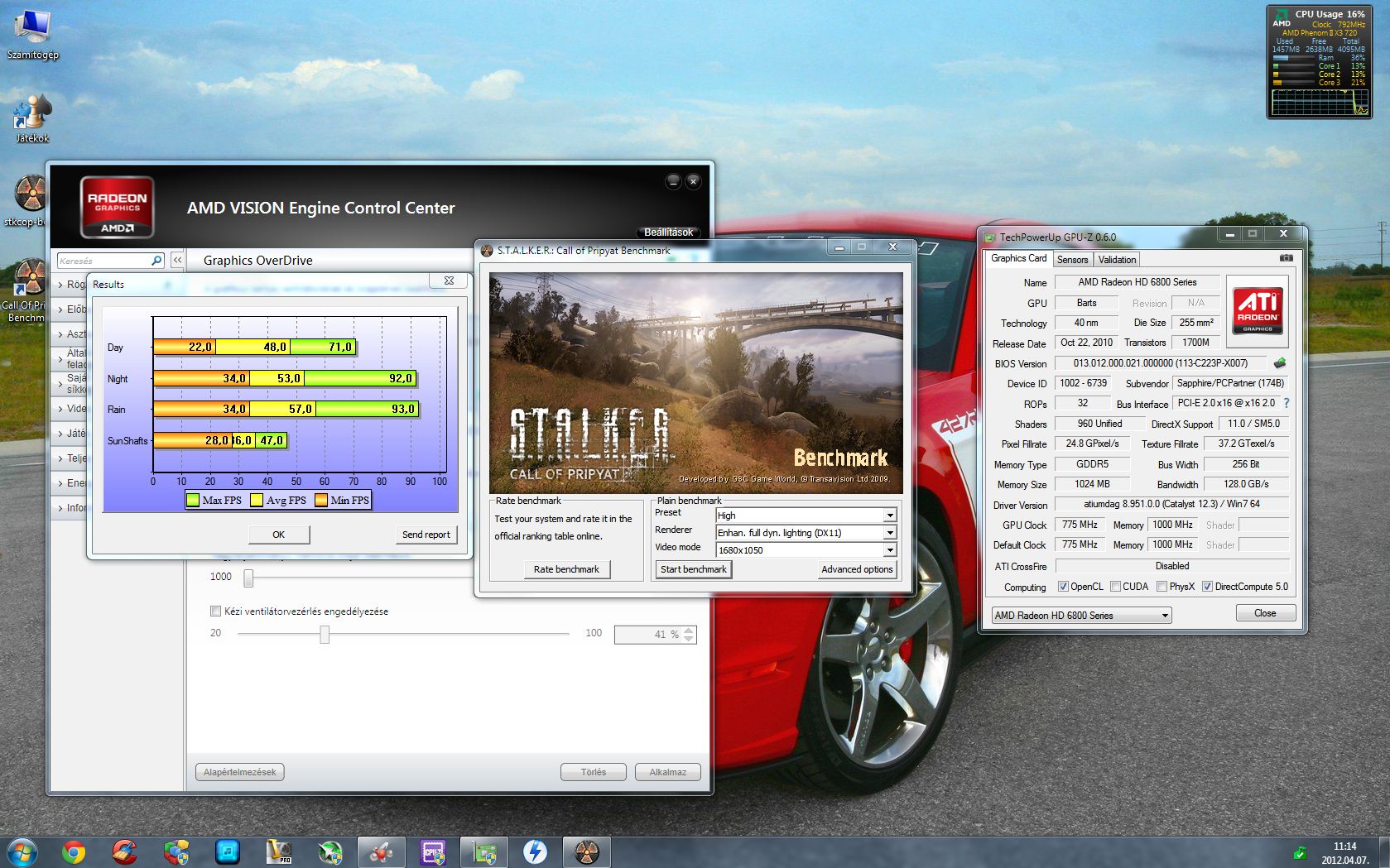Open Advanced options in benchmark
Viewport: 1390px width, 868px height.
click(x=857, y=569)
